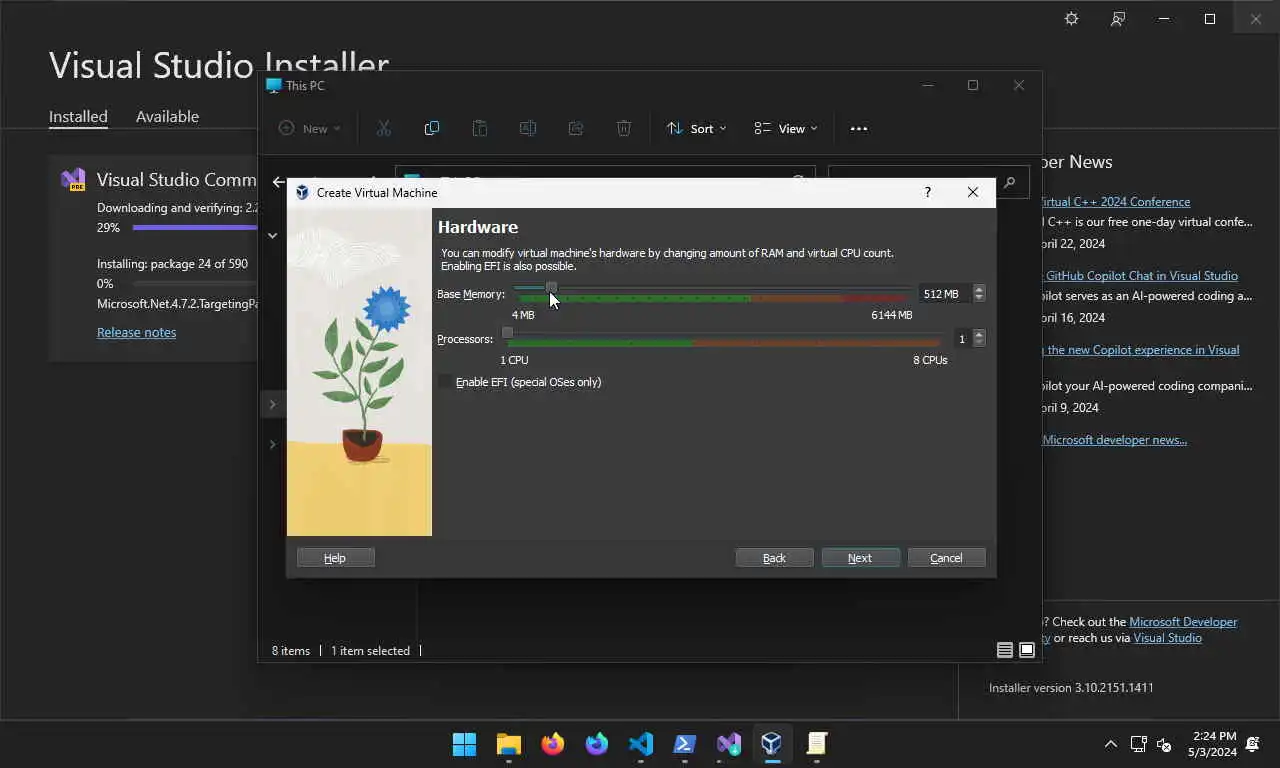This screenshot has height=768, width=1280.
Task: Open the Windows Start menu
Action: pyautogui.click(x=465, y=744)
